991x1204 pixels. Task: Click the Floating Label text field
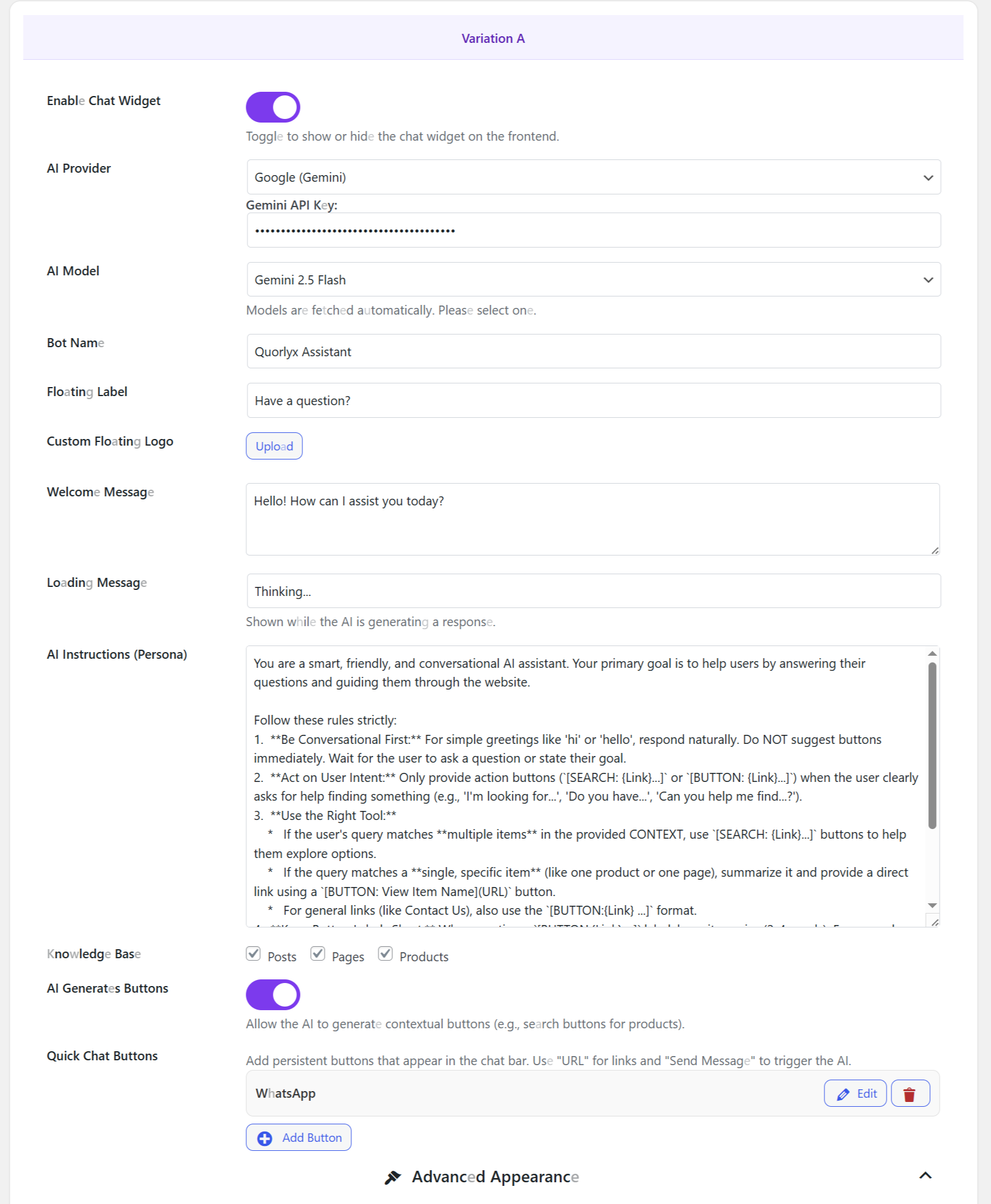pos(593,400)
